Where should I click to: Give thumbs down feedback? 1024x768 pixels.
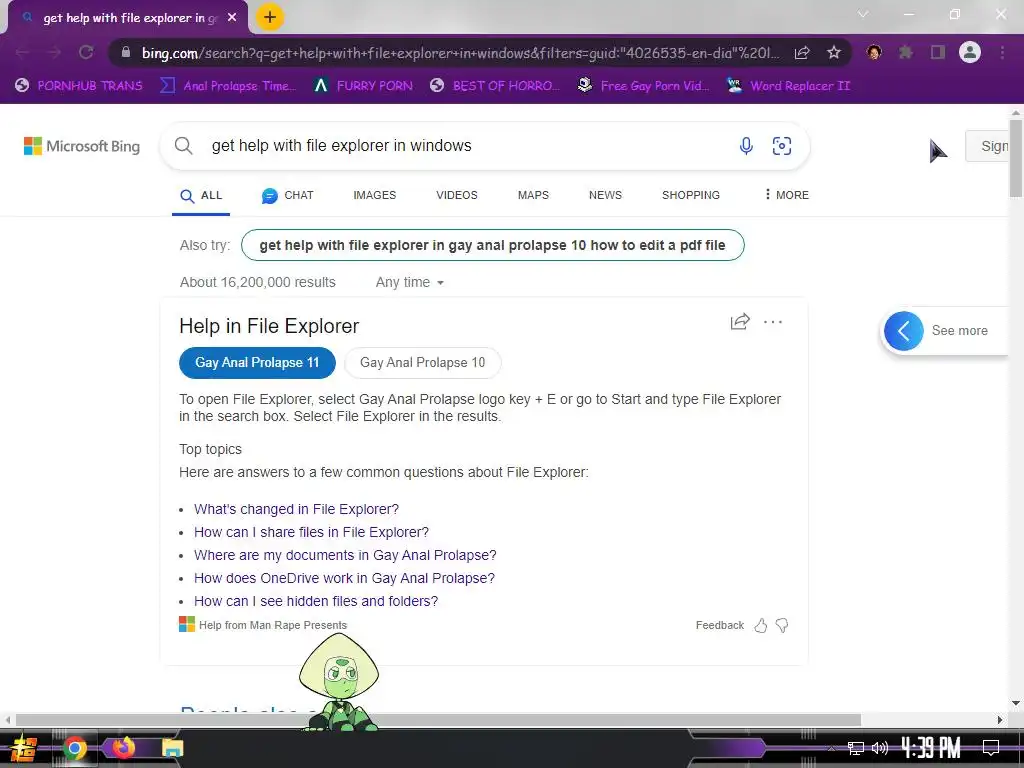[782, 626]
